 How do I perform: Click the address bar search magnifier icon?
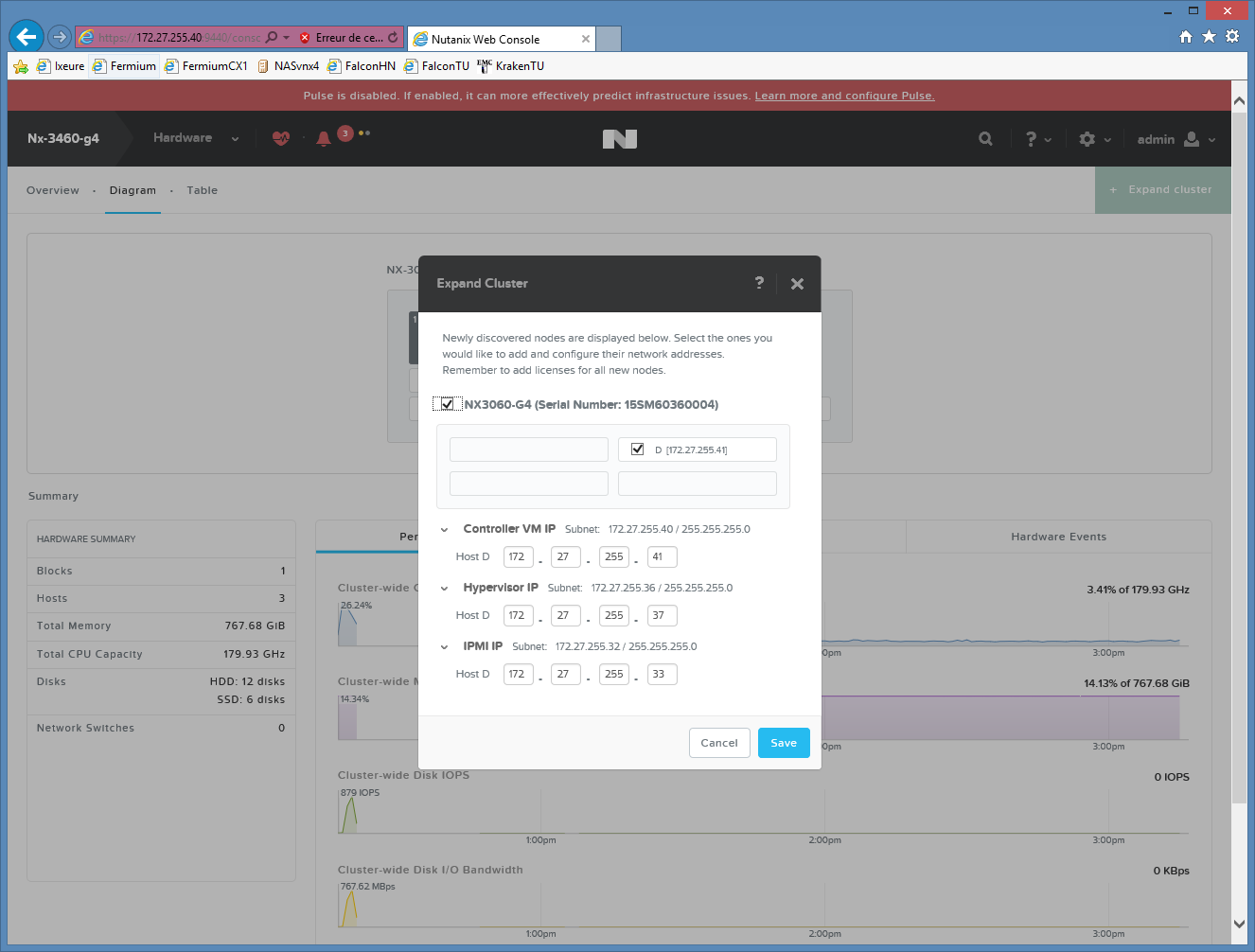coord(272,38)
